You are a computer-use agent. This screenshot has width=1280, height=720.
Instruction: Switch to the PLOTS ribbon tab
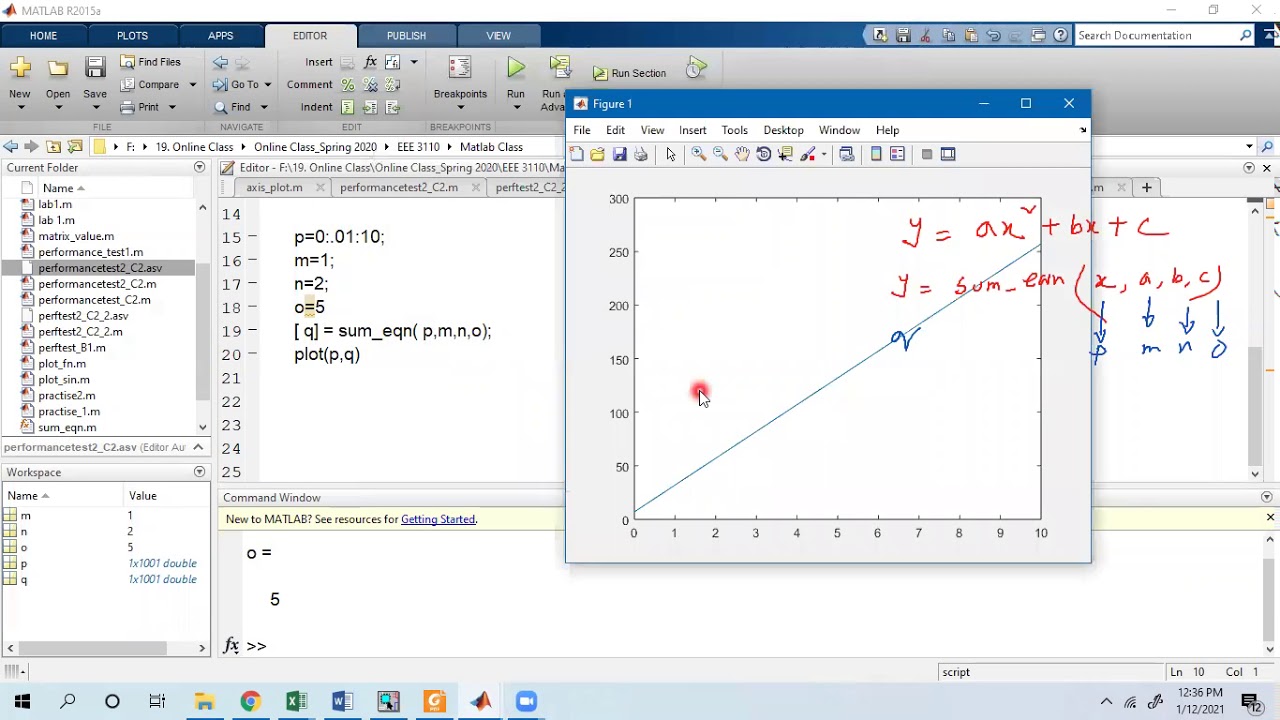pyautogui.click(x=132, y=35)
